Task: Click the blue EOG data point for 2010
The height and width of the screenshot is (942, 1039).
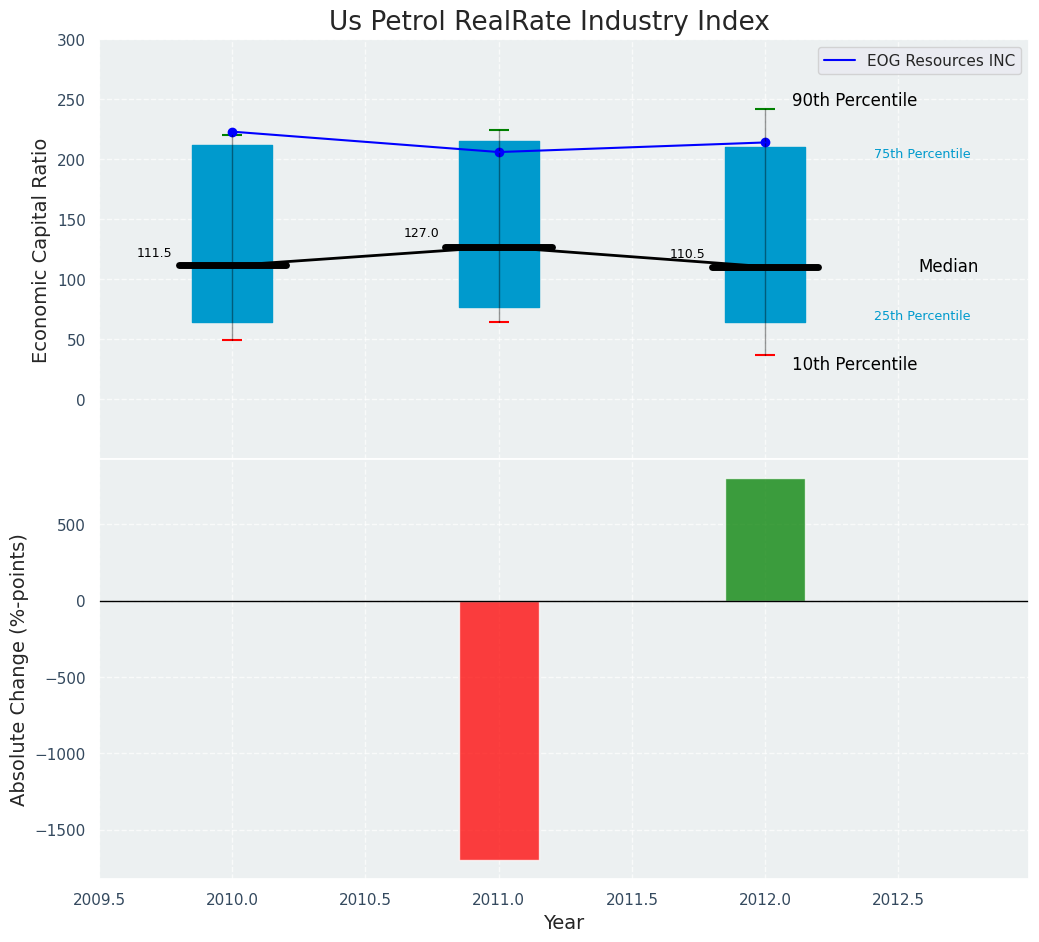Action: (x=232, y=132)
